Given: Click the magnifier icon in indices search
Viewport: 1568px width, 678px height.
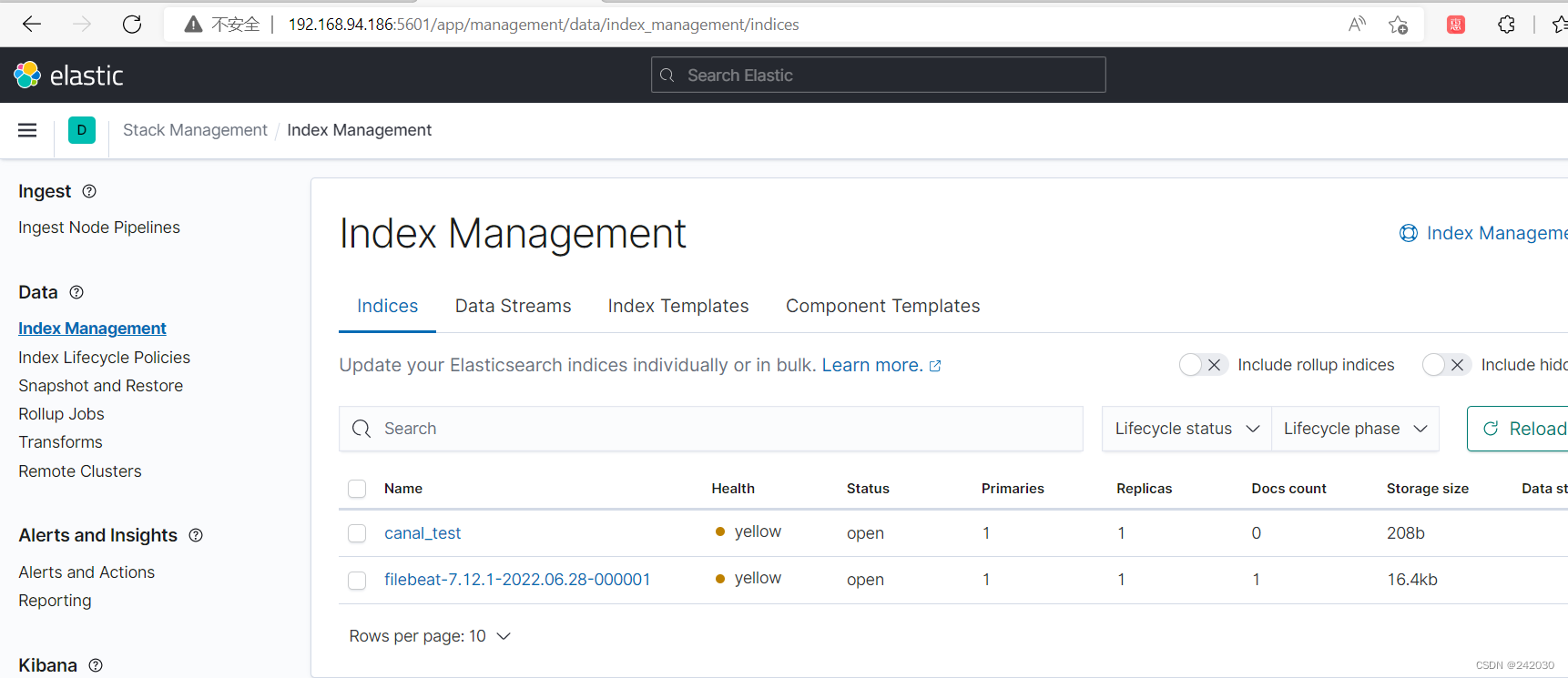Looking at the screenshot, I should pos(361,429).
